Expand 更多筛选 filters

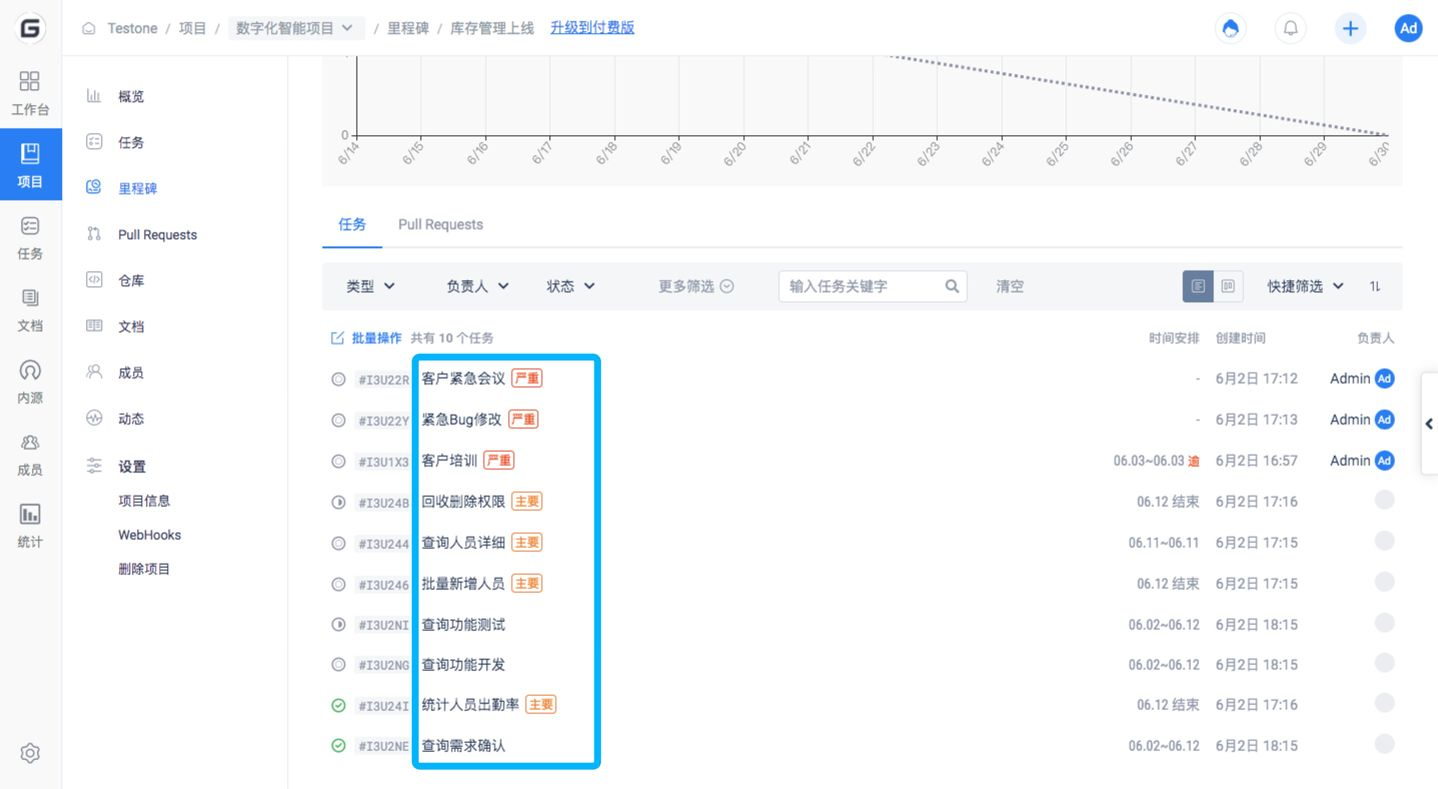pos(696,286)
